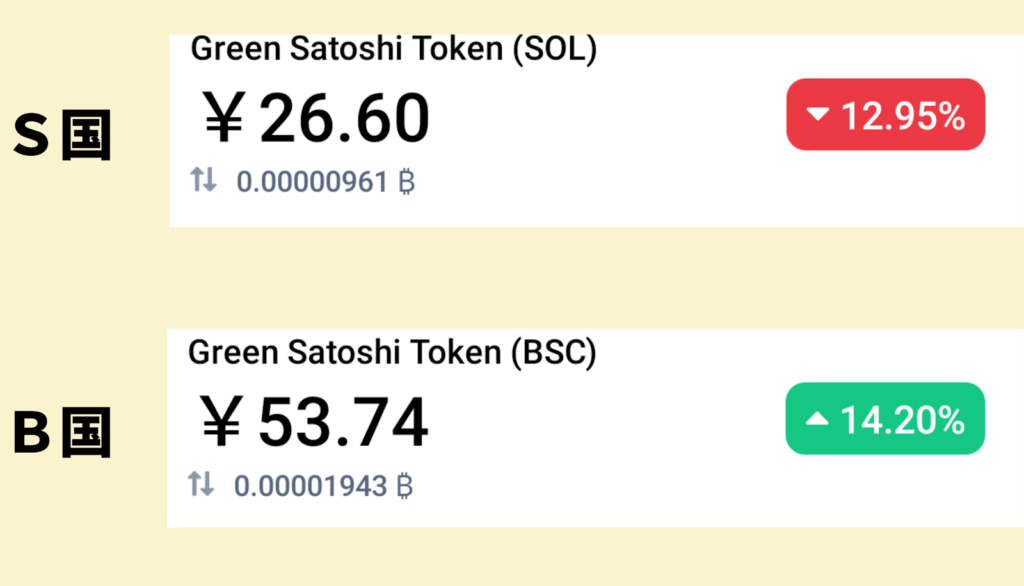Click the swap arrows icon beside 0.00000961
The image size is (1024, 586).
point(203,182)
